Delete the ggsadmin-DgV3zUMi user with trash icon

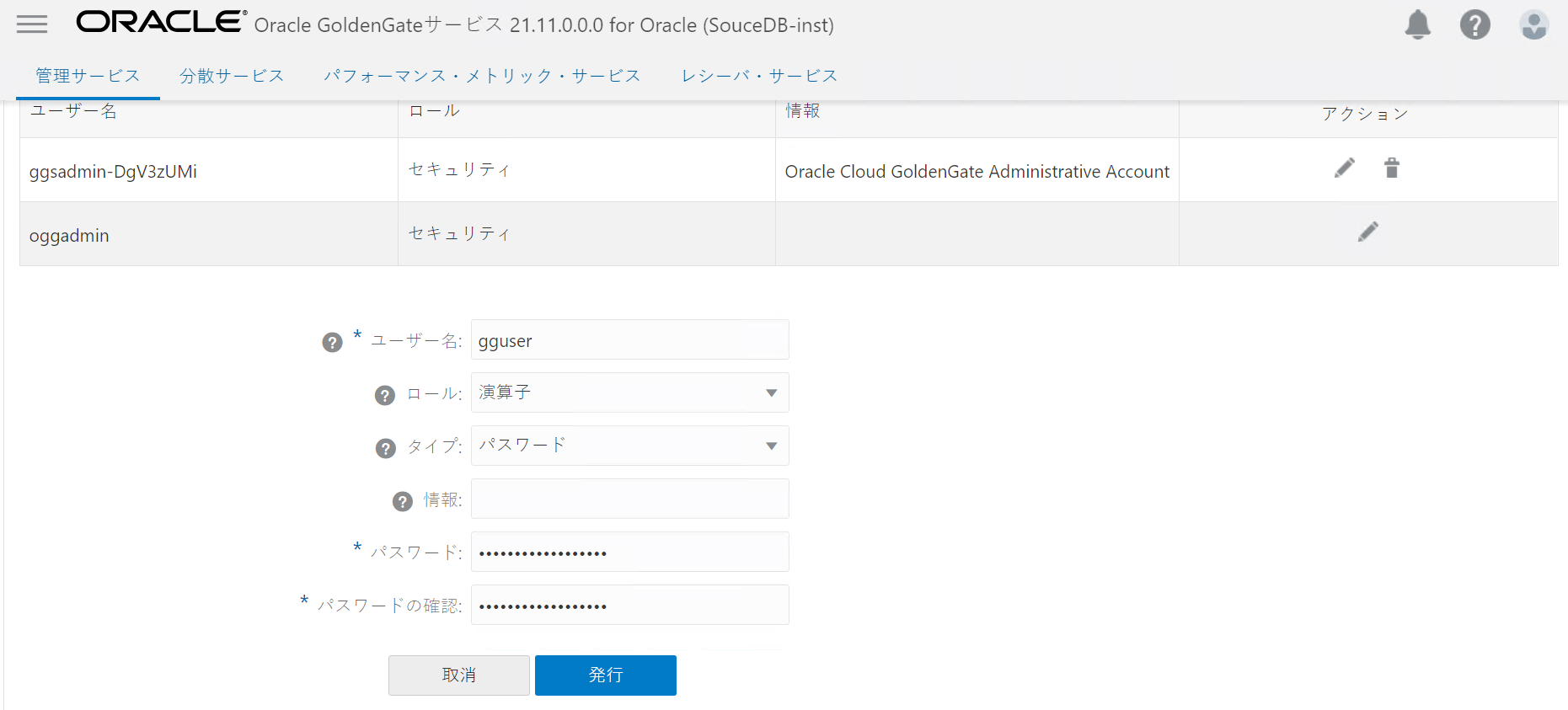1392,168
